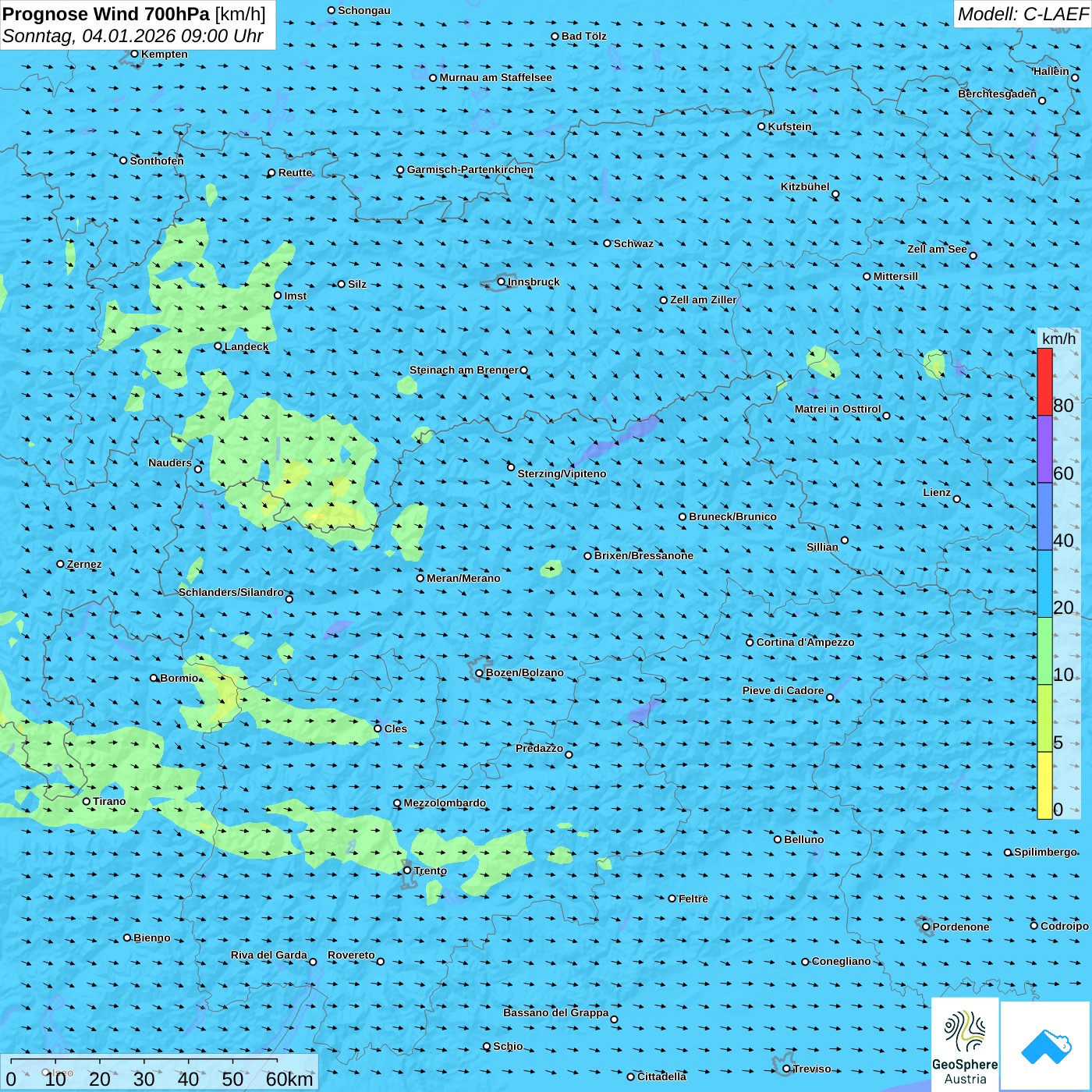This screenshot has height=1092, width=1092.
Task: Click the 'Predazzo' label
Action: point(540,748)
